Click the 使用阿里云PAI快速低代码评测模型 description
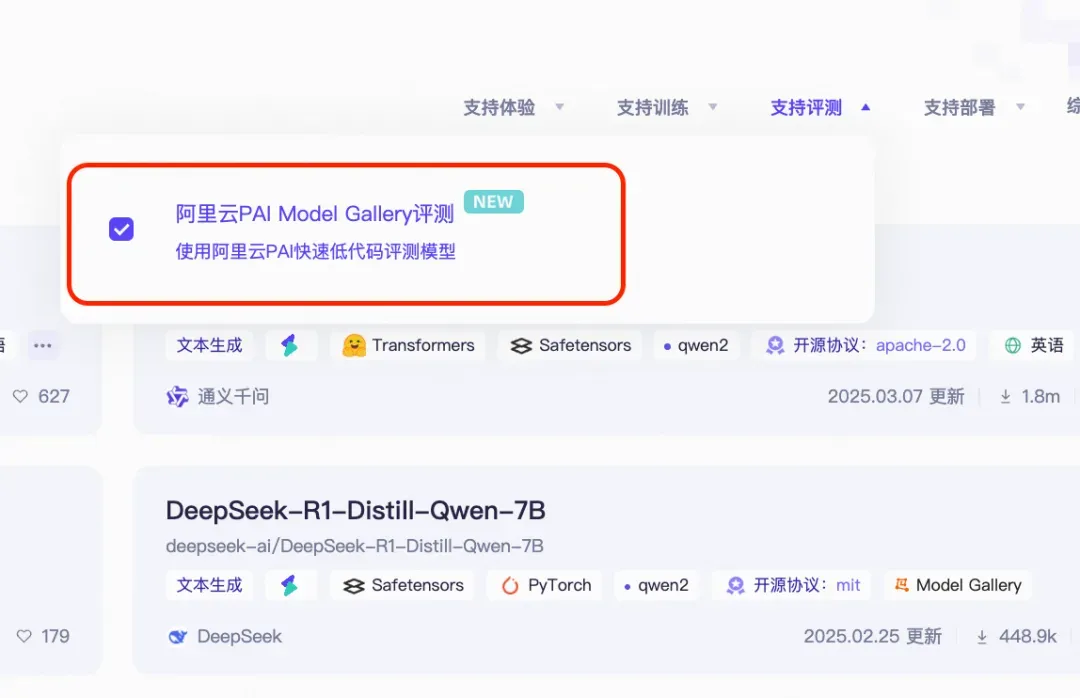Image resolution: width=1080 pixels, height=698 pixels. click(x=315, y=252)
